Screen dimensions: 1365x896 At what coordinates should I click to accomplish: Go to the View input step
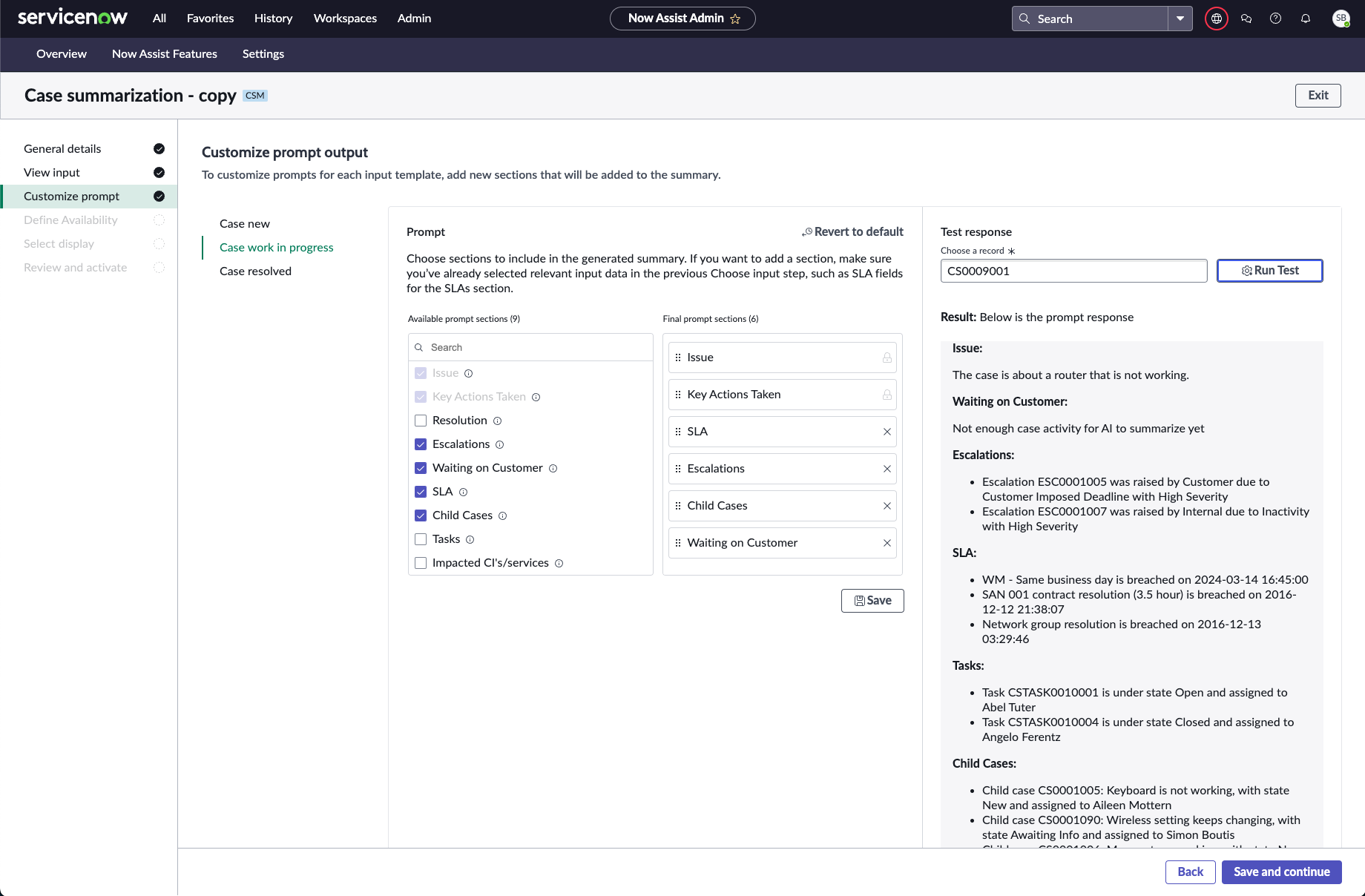point(89,173)
